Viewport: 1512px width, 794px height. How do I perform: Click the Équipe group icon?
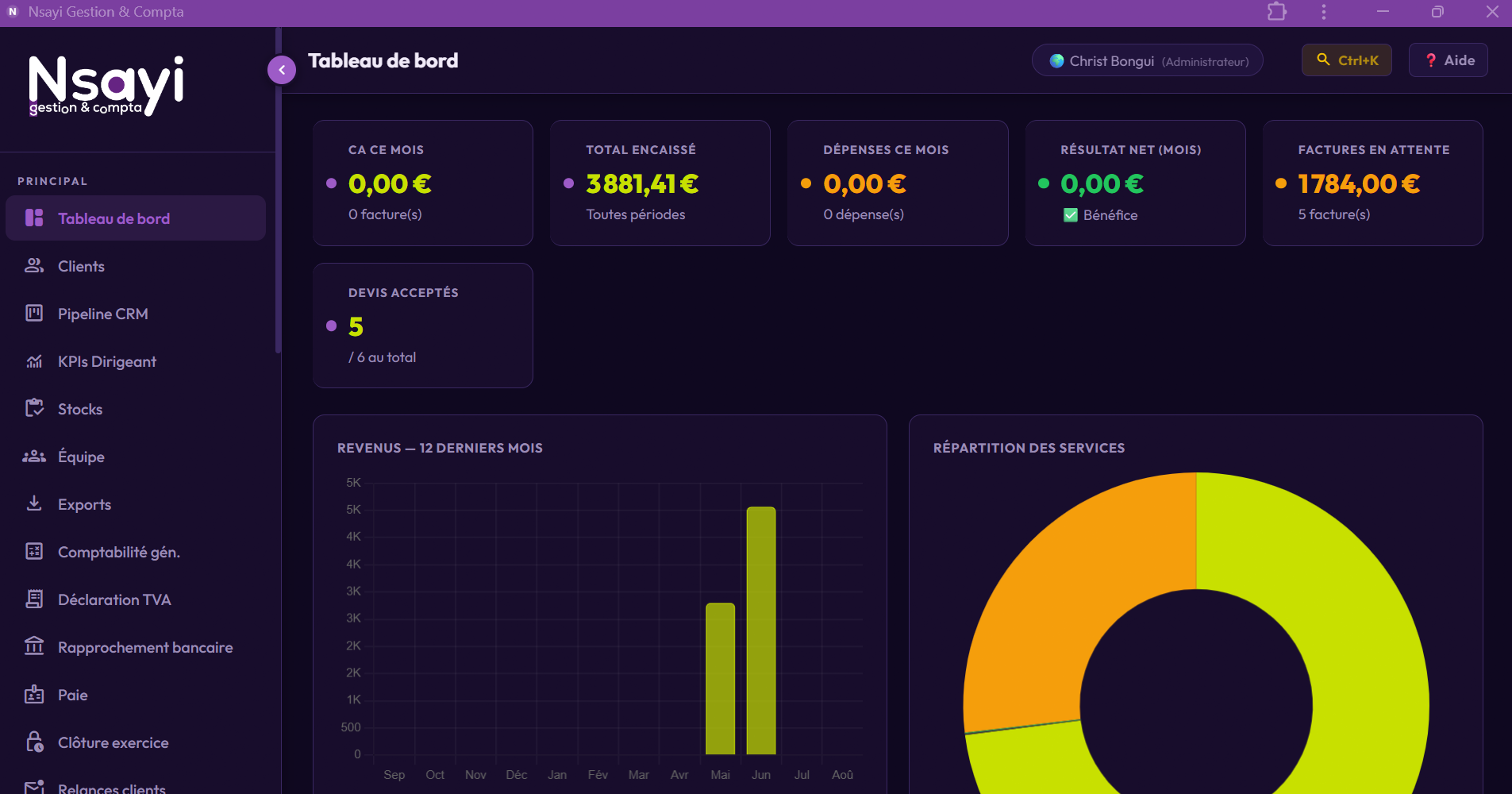click(x=34, y=456)
